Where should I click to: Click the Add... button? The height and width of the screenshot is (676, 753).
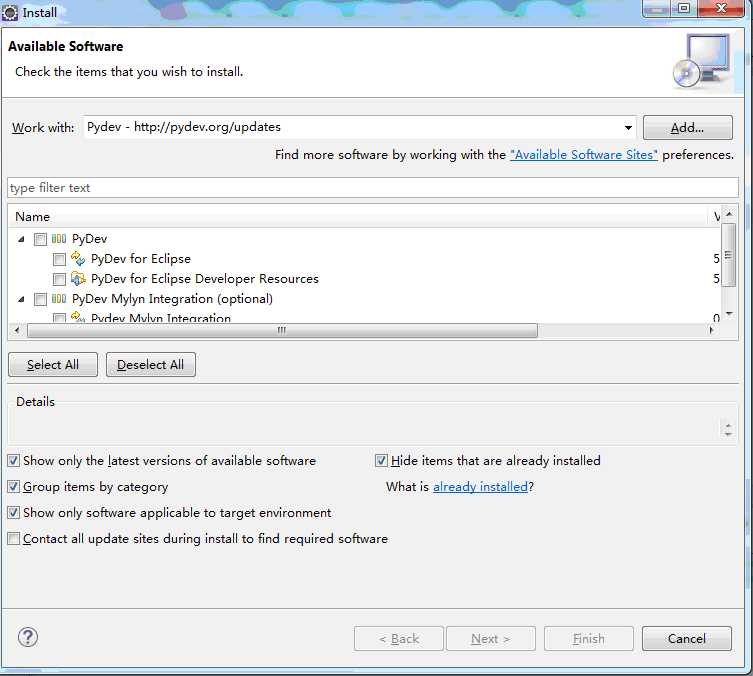688,128
